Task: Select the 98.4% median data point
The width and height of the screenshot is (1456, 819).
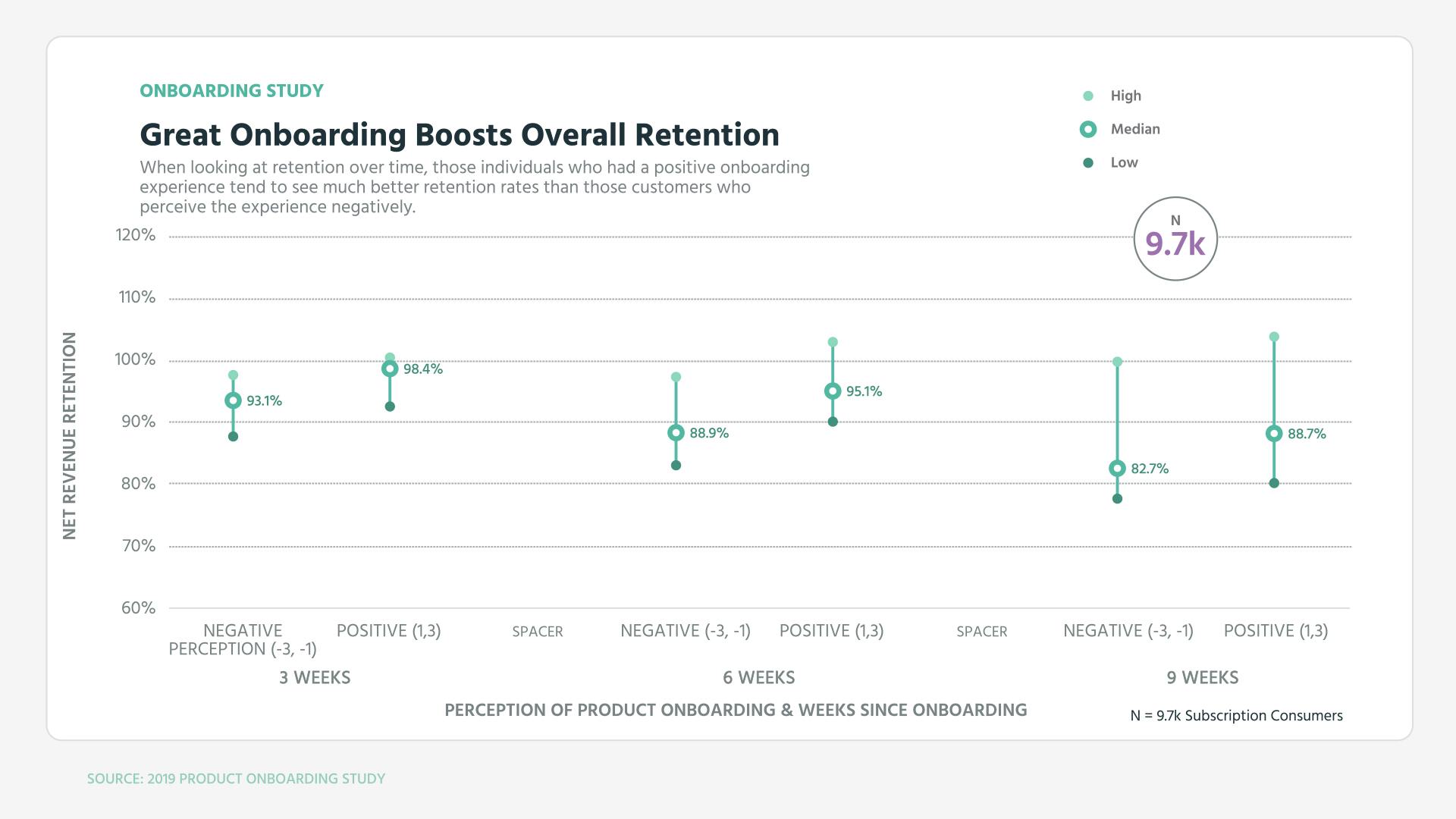Action: (389, 369)
